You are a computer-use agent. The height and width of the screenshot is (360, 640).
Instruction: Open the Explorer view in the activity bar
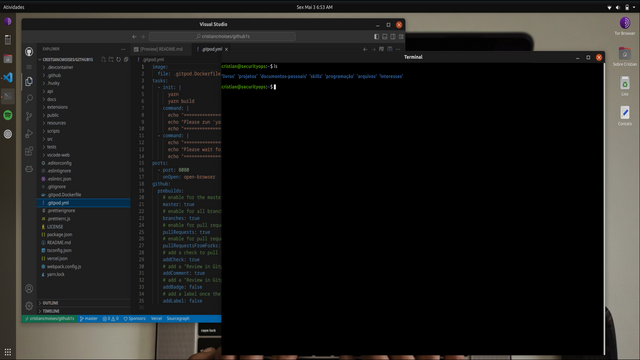pyautogui.click(x=29, y=81)
